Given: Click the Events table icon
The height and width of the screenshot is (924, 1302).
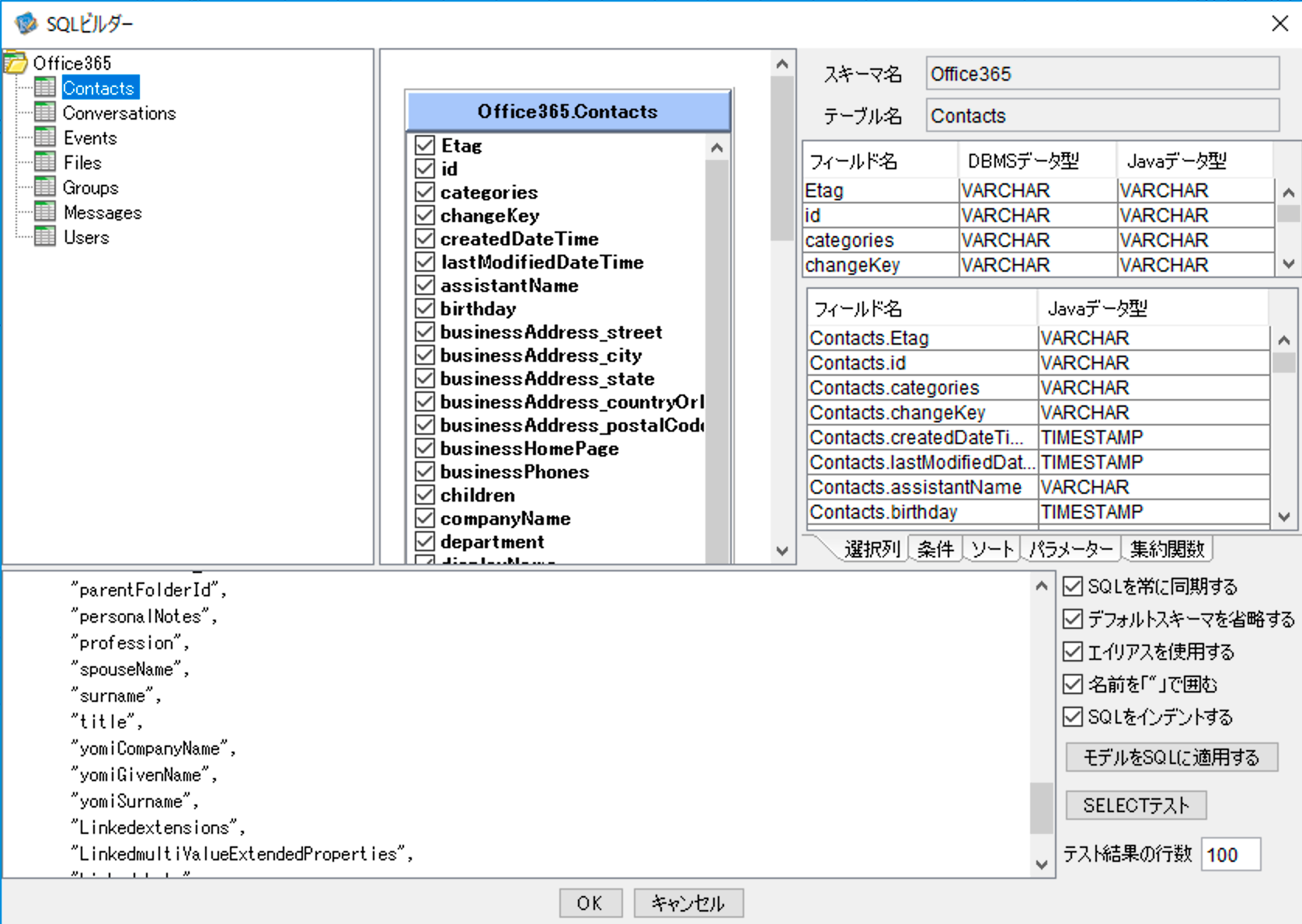Looking at the screenshot, I should [45, 137].
